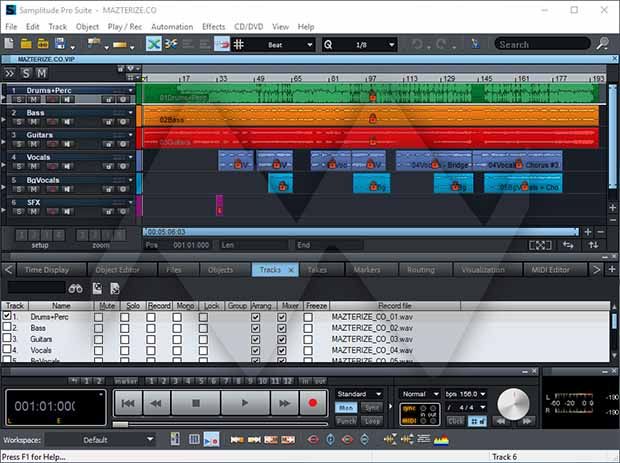The image size is (620, 463).
Task: Open the Automation menu
Action: 172,27
